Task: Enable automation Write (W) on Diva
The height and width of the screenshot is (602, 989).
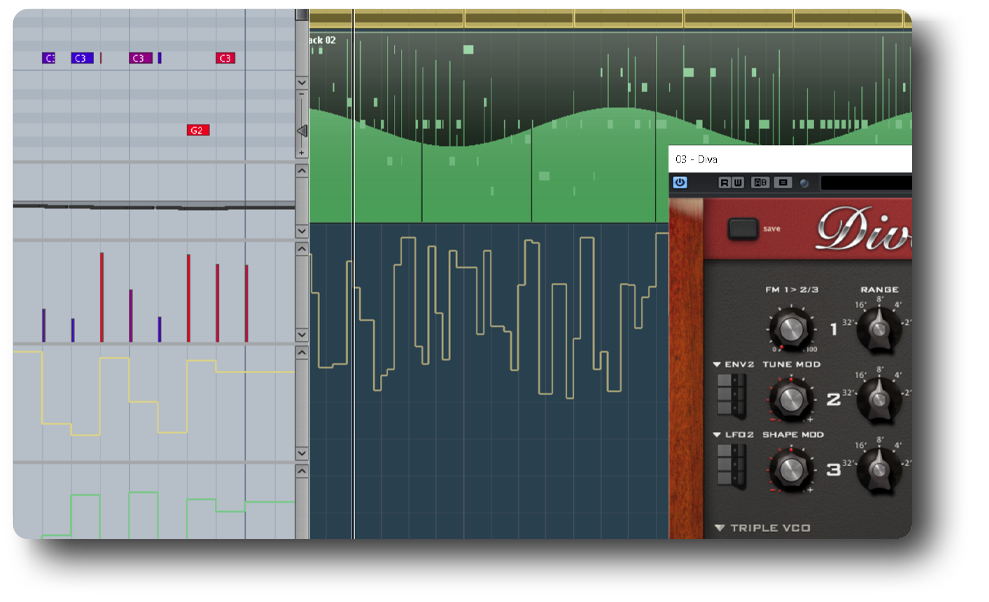Action: tap(738, 183)
